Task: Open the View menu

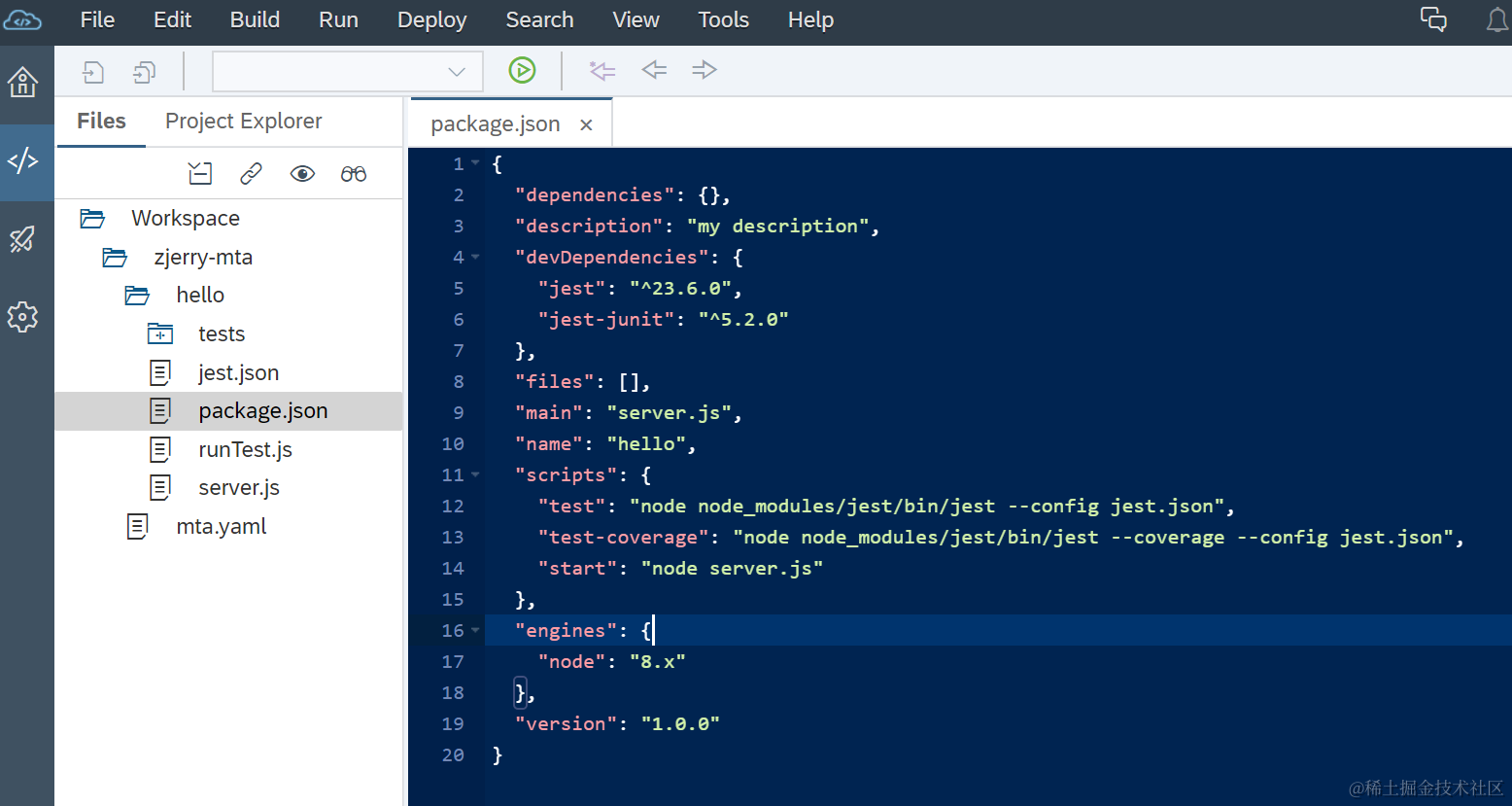Action: point(636,20)
